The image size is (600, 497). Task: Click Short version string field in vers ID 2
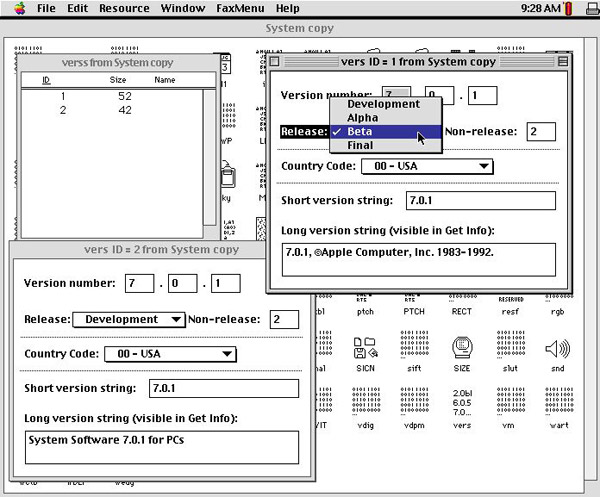pos(222,388)
